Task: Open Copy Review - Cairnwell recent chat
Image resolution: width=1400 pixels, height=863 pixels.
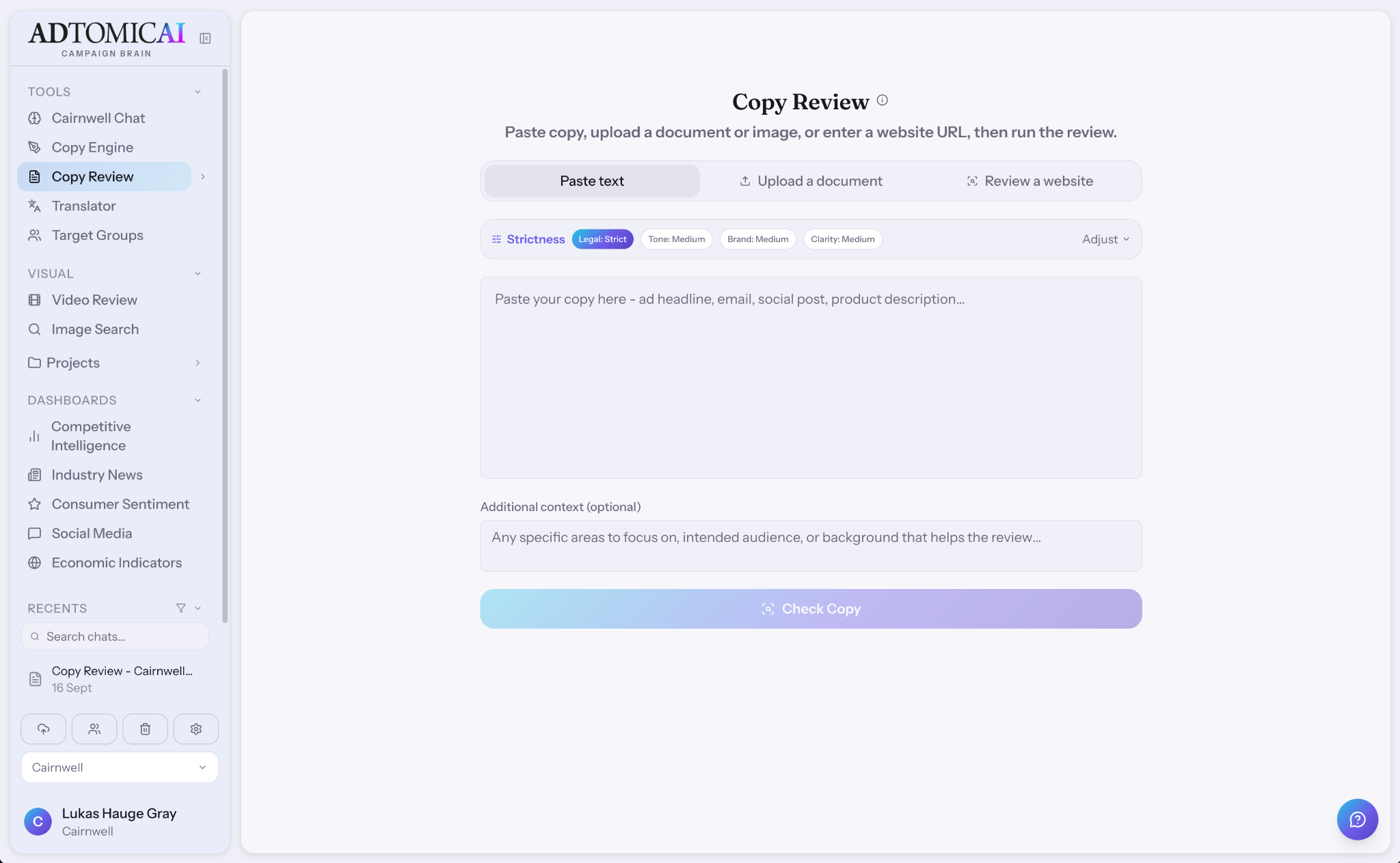Action: pos(115,679)
